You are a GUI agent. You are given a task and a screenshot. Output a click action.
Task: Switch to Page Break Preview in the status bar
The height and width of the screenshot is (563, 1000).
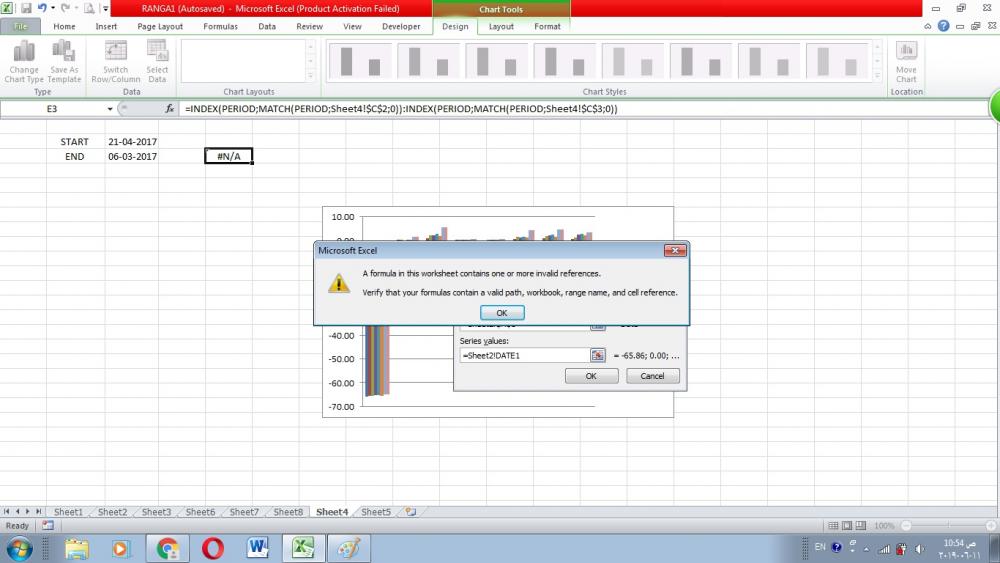pos(861,525)
